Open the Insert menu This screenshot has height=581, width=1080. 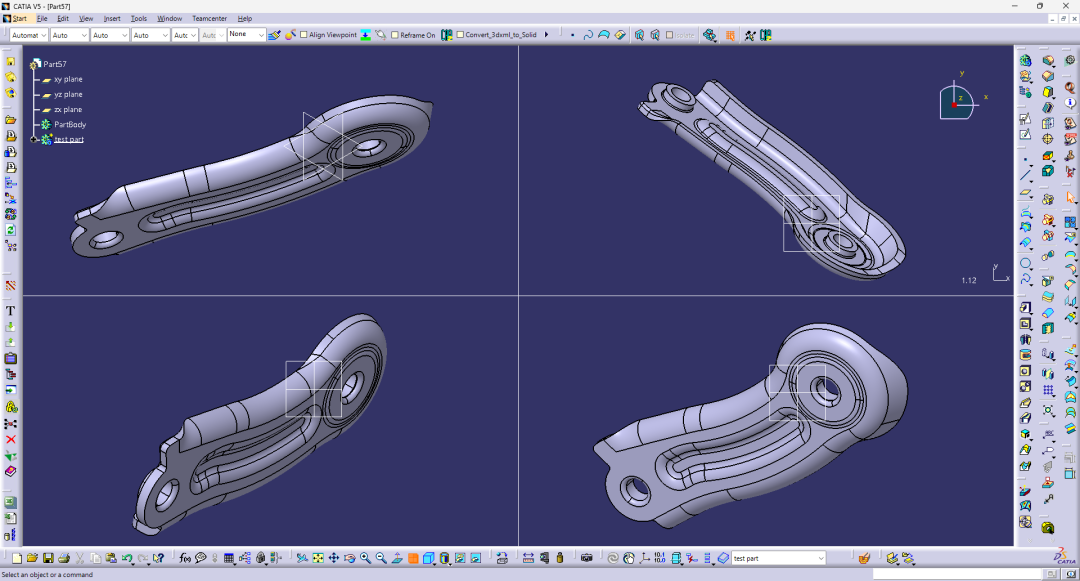coord(112,18)
